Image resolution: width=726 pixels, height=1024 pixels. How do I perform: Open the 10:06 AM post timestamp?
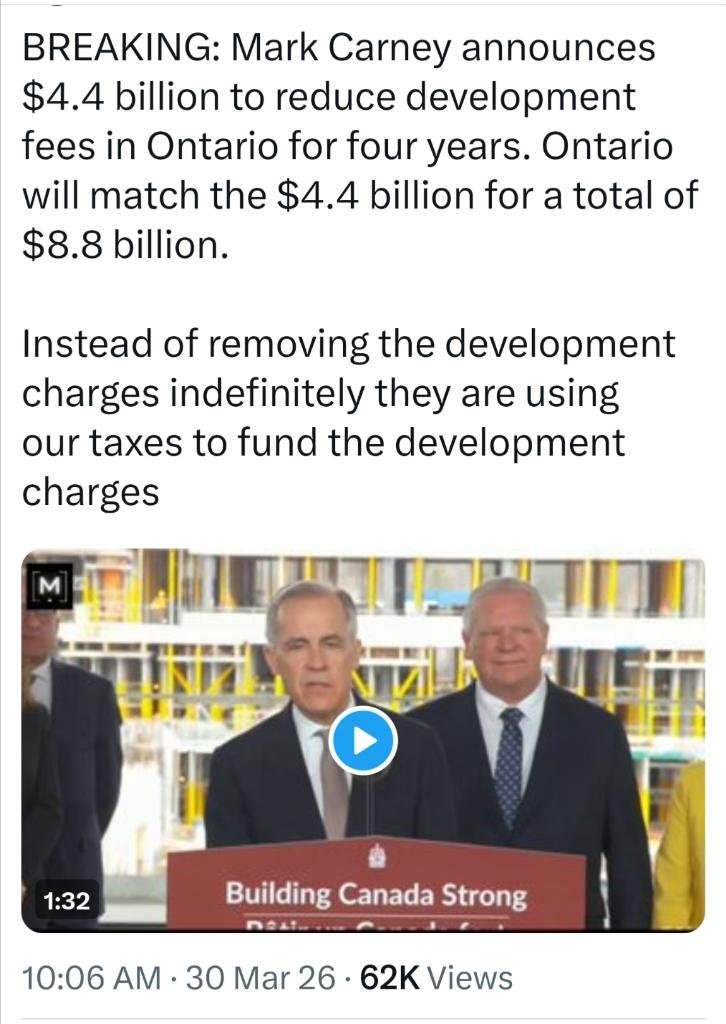pyautogui.click(x=91, y=978)
